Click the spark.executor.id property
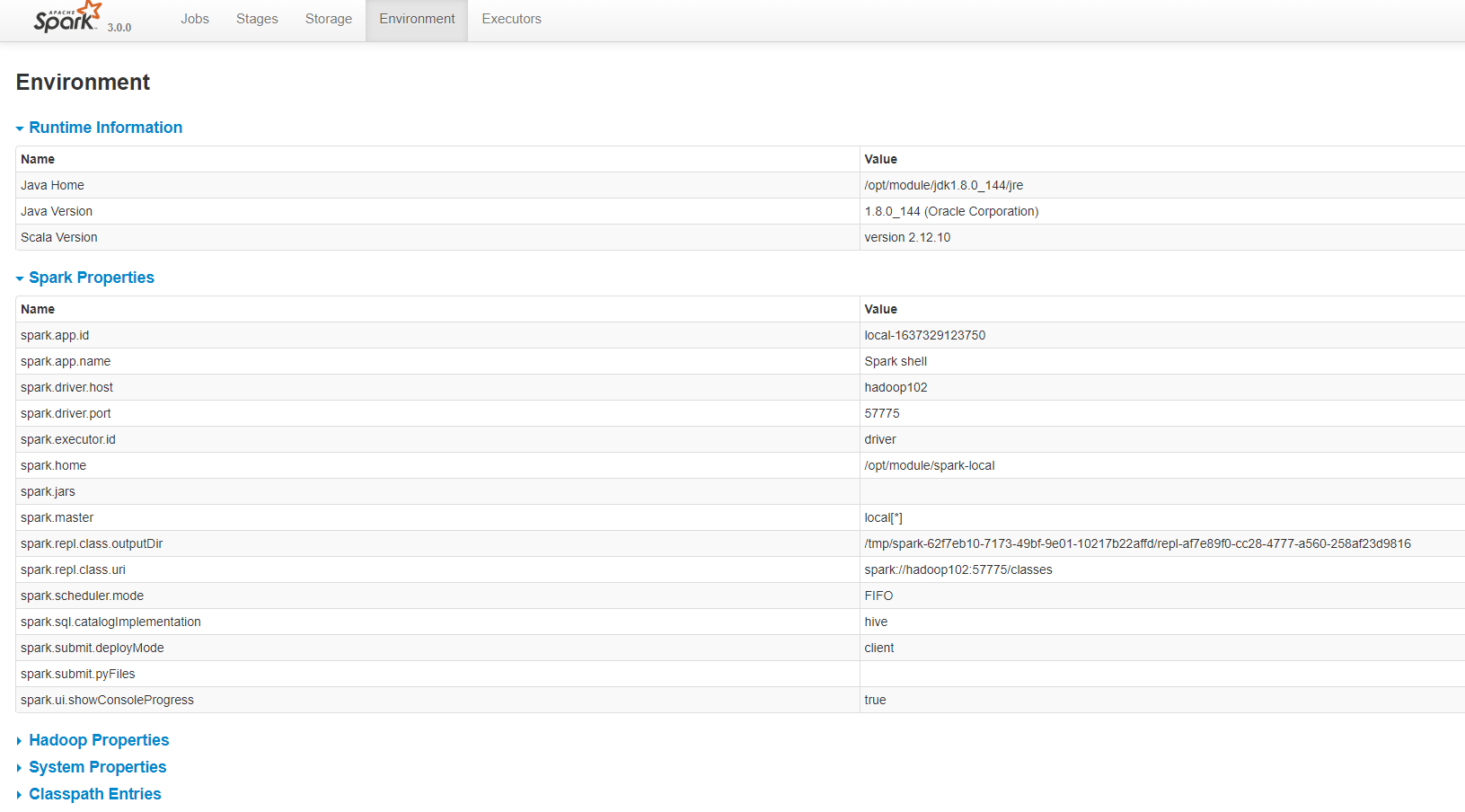Screen dimensions: 1465x812 point(68,439)
